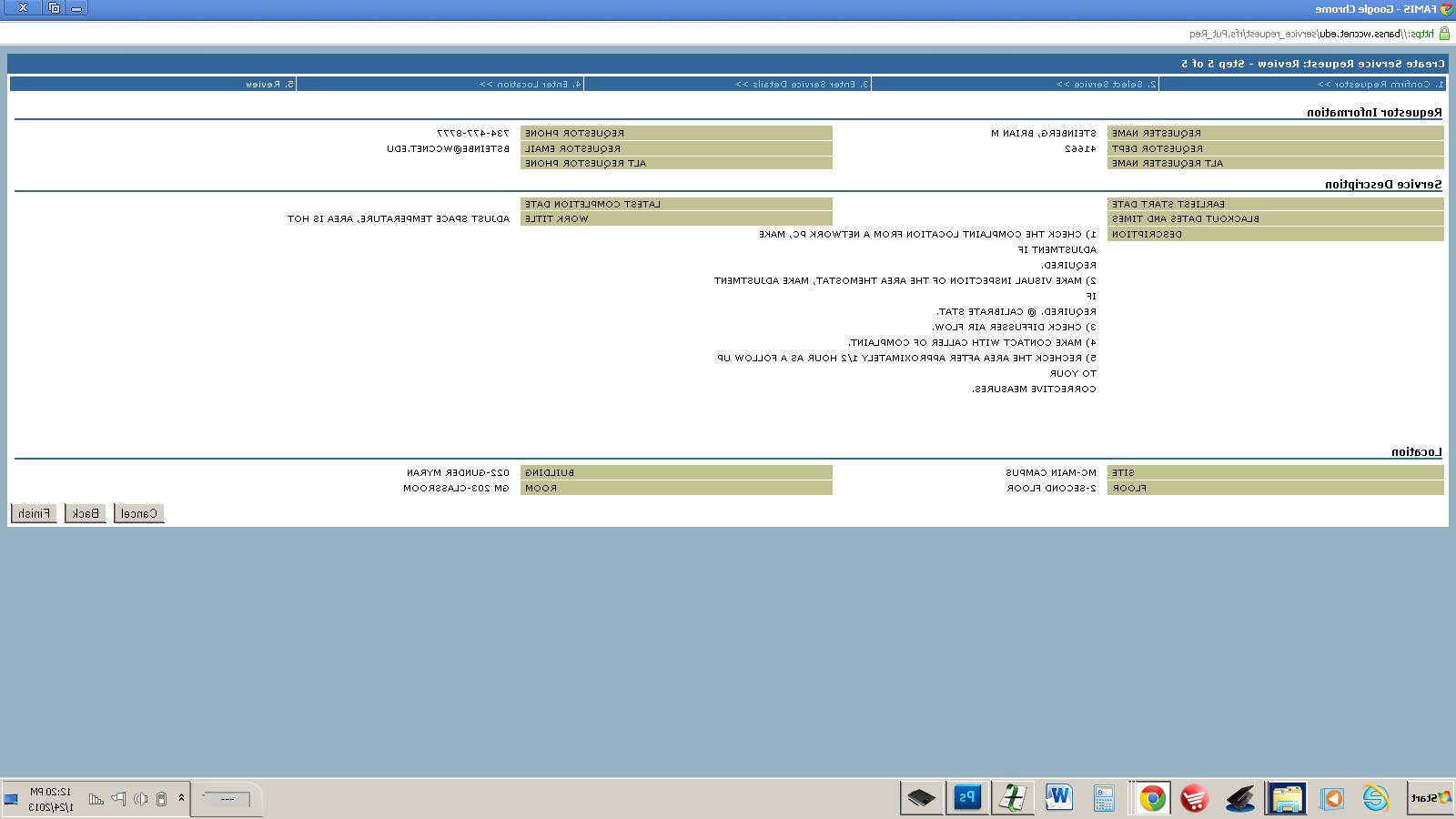Click the black laptop icon in the taskbar
The width and height of the screenshot is (1456, 819).
coord(1240,799)
